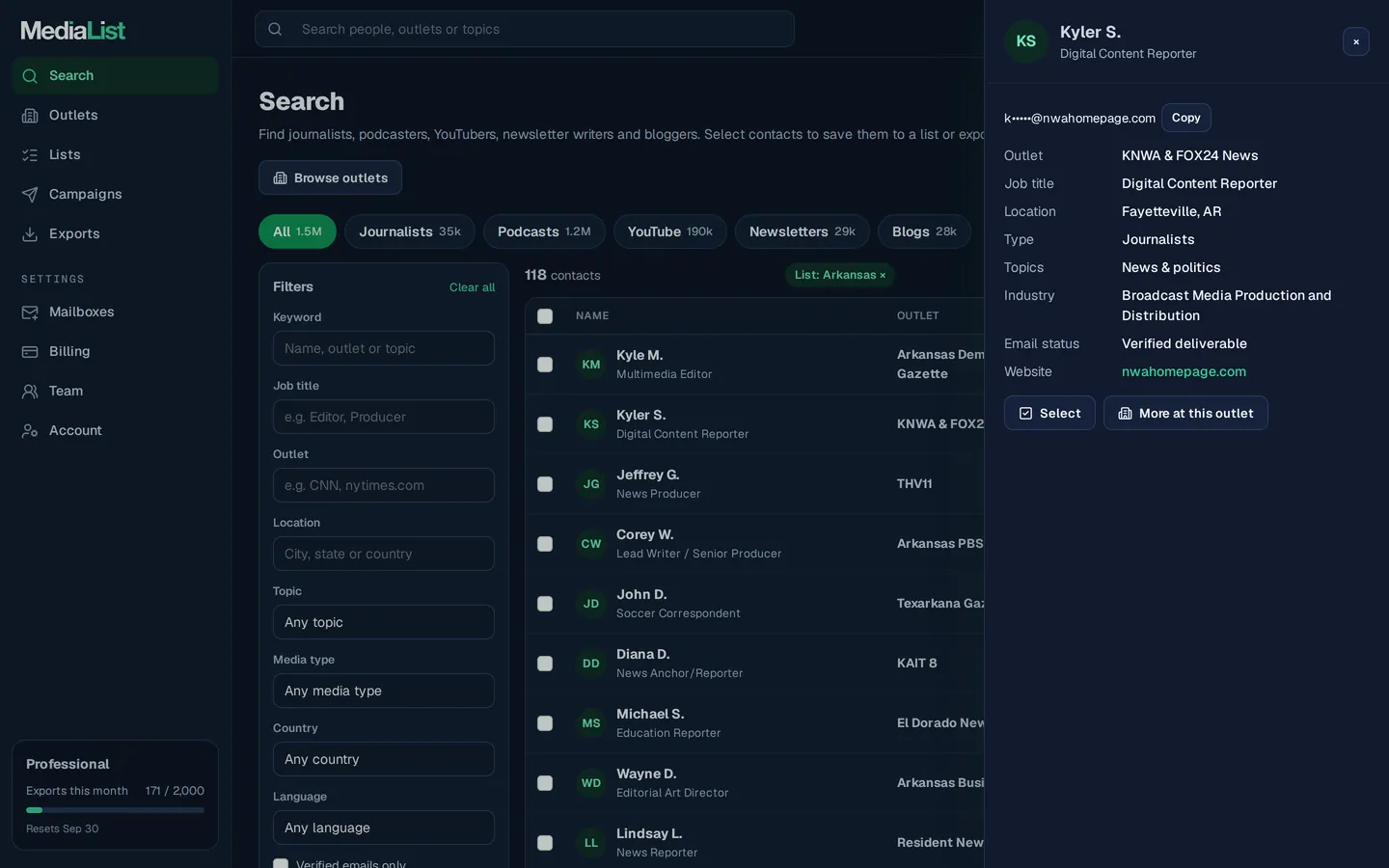Screen dimensions: 1389x868
Task: Check the box for Kyle M.
Action: (545, 365)
